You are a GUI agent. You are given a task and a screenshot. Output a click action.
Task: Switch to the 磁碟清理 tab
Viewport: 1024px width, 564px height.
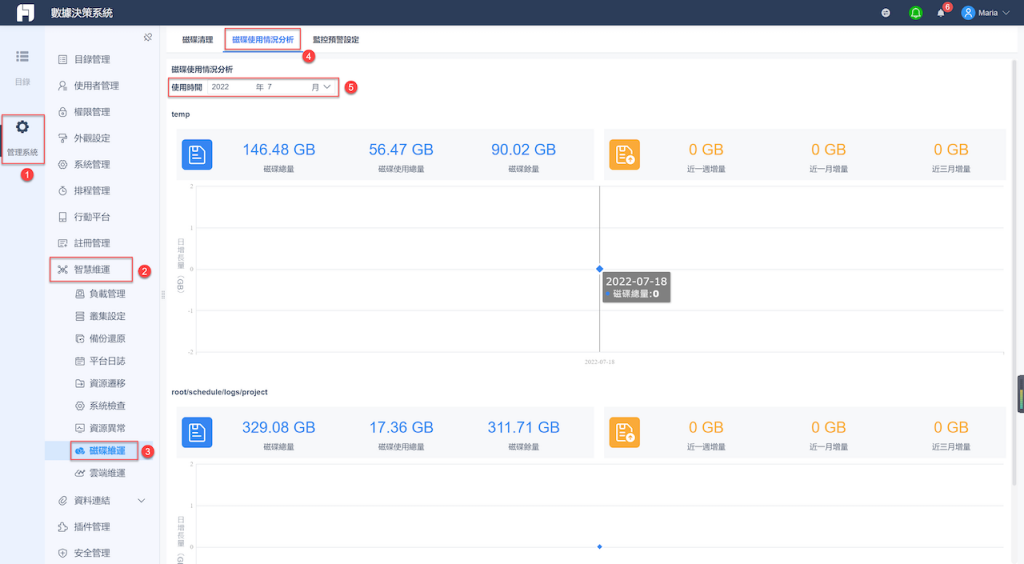pos(197,40)
